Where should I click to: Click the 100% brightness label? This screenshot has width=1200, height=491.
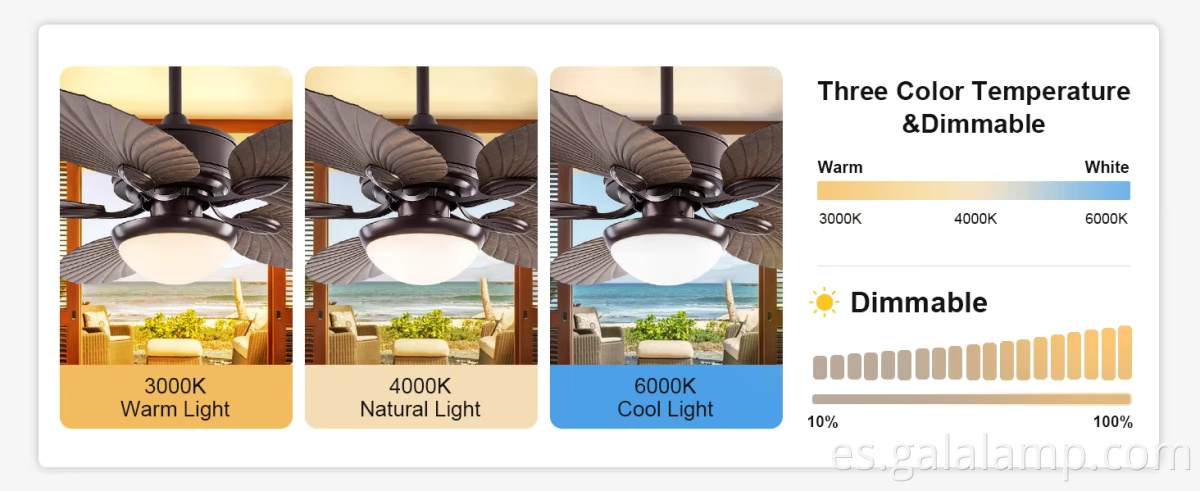(x=1112, y=422)
